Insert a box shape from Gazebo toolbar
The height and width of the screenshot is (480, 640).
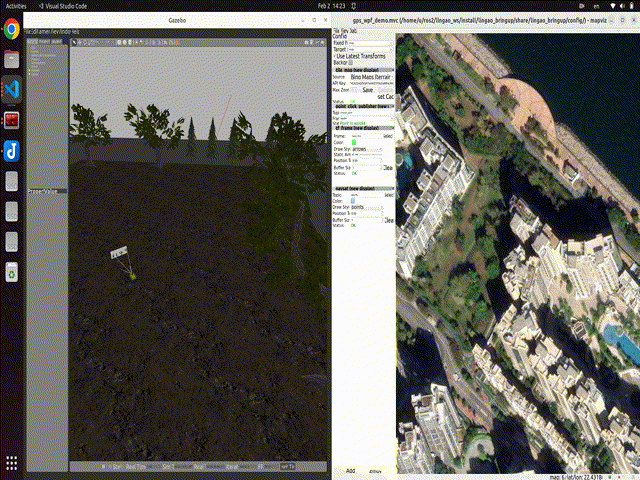point(119,42)
